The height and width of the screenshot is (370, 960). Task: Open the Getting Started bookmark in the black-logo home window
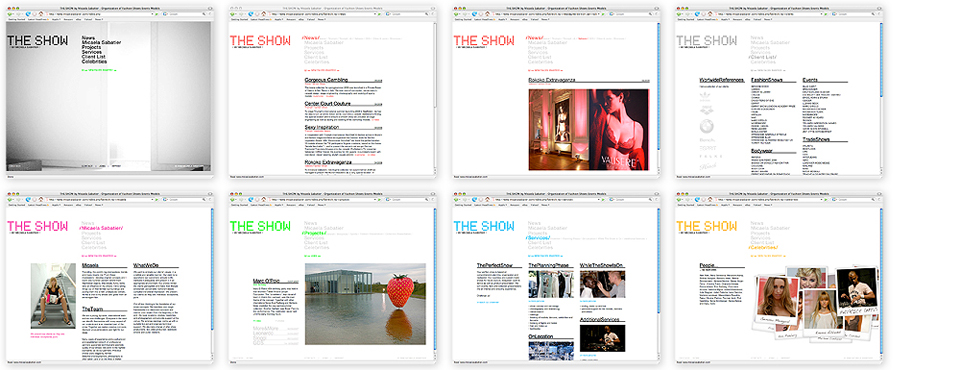click(17, 20)
